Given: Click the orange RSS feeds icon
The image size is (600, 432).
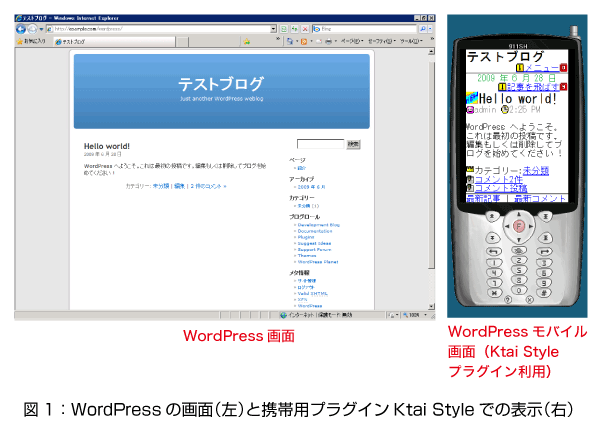Looking at the screenshot, I should click(x=304, y=41).
